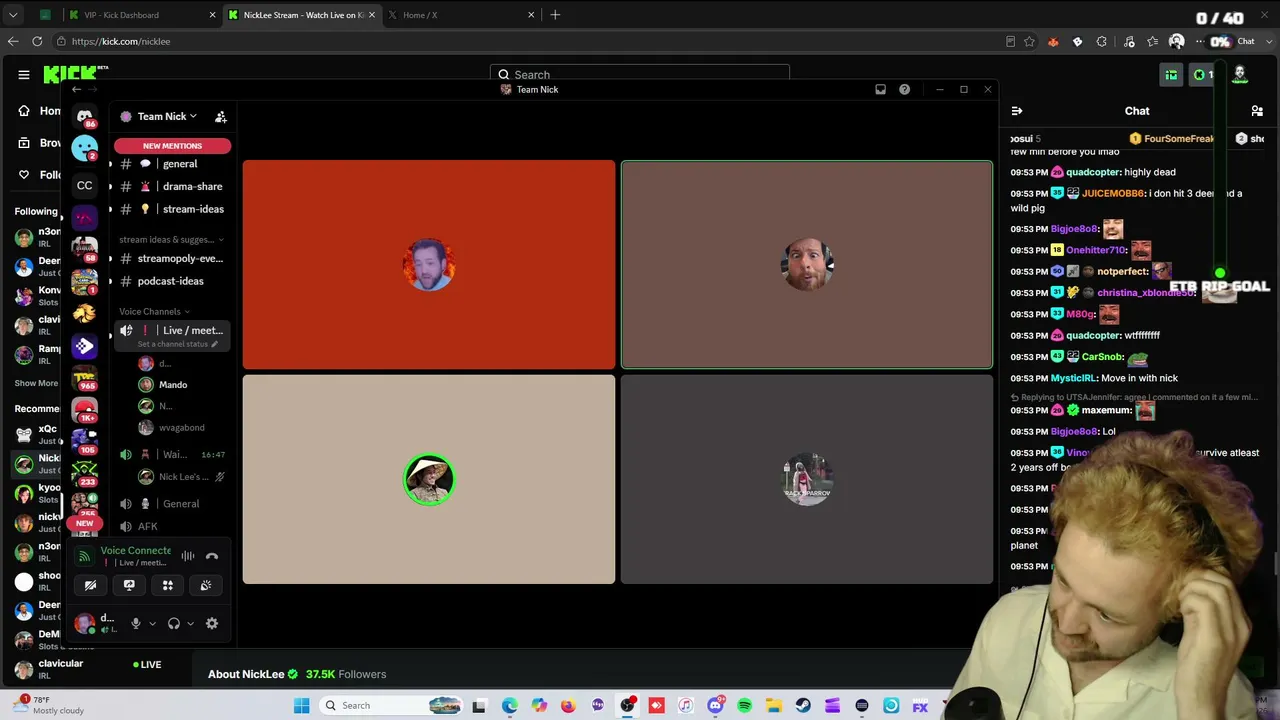Join the General voice channel
Image resolution: width=1280 pixels, height=720 pixels.
pyautogui.click(x=172, y=504)
